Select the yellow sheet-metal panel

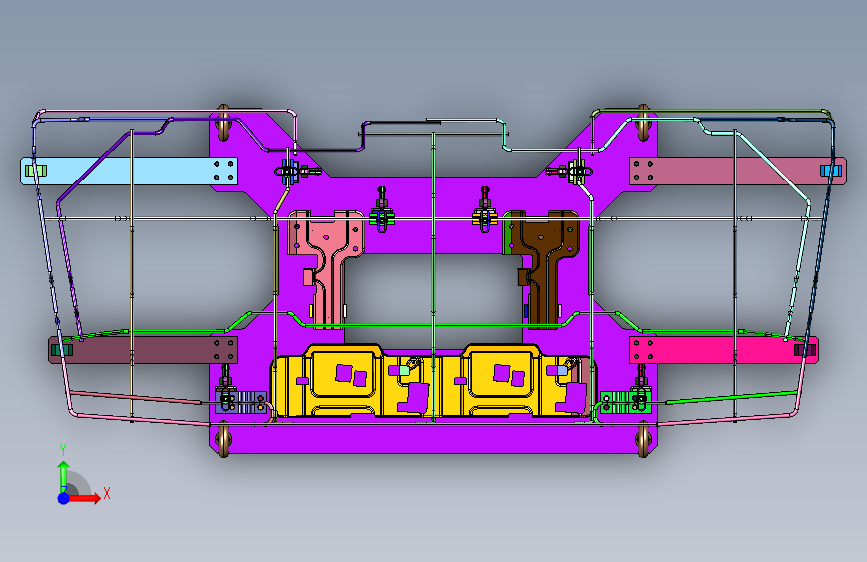[x=433, y=381]
